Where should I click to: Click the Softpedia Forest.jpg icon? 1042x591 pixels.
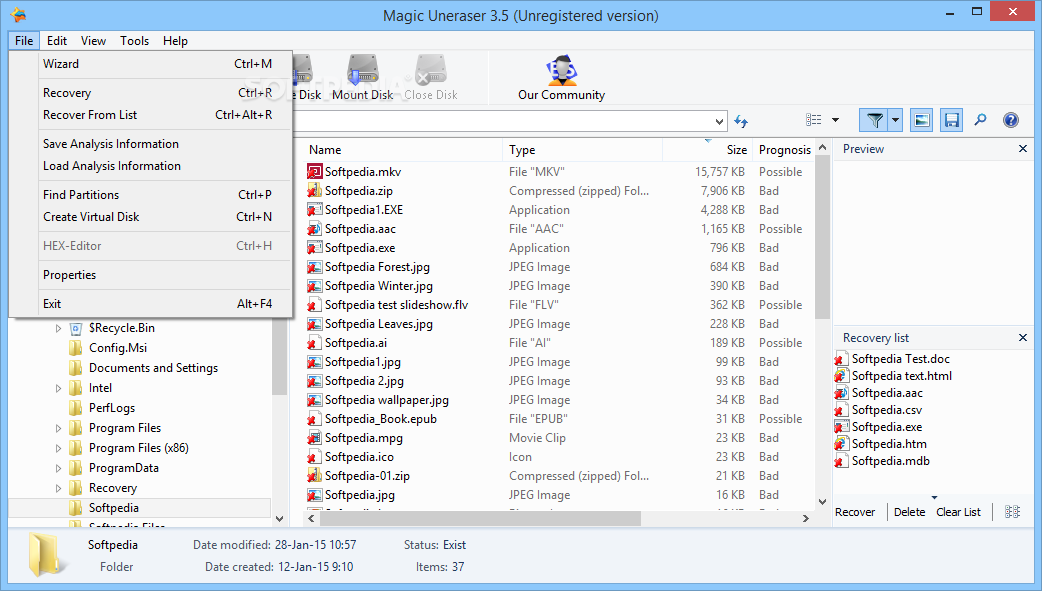314,267
